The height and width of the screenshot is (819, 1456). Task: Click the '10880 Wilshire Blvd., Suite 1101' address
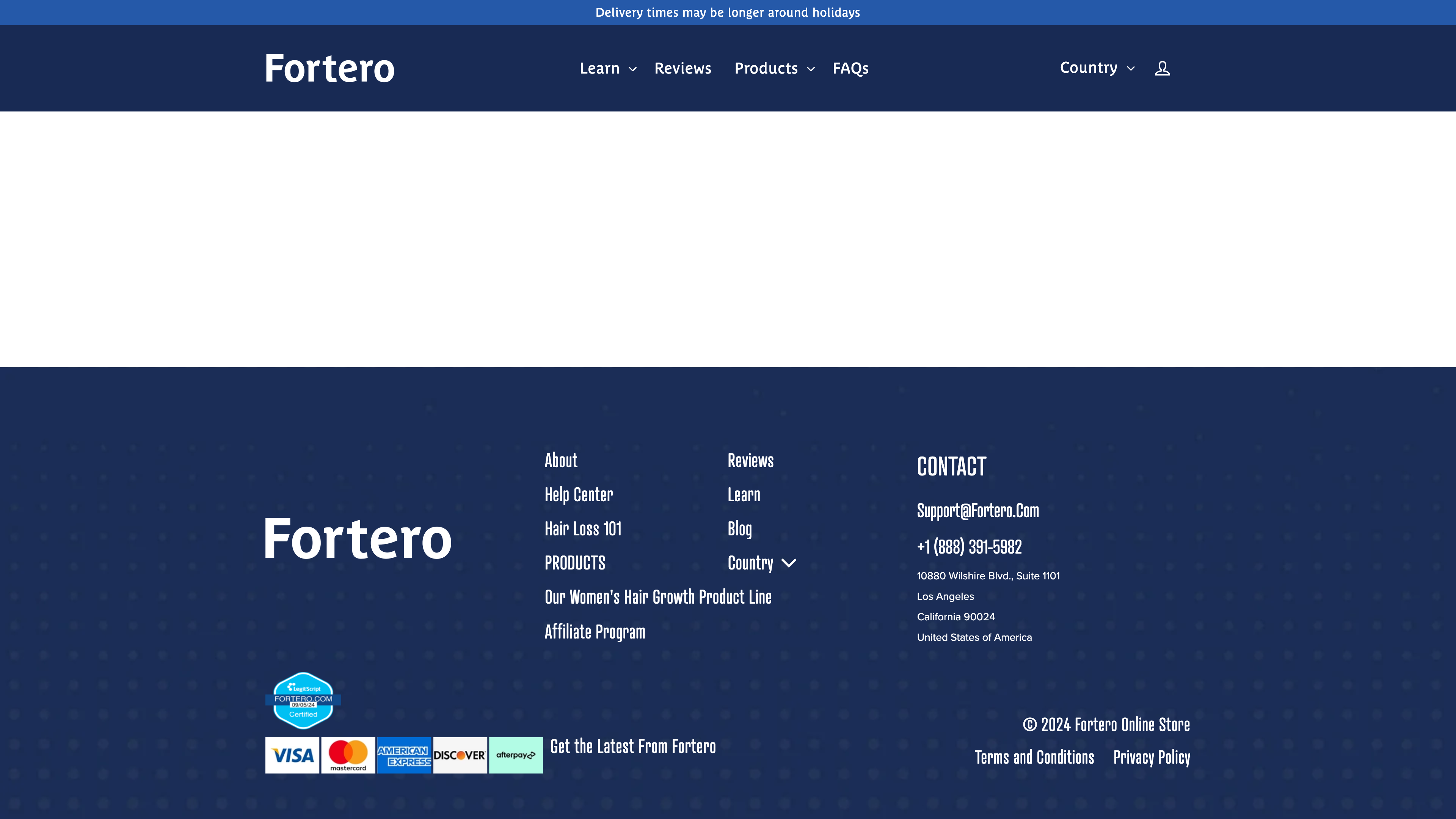click(x=988, y=576)
